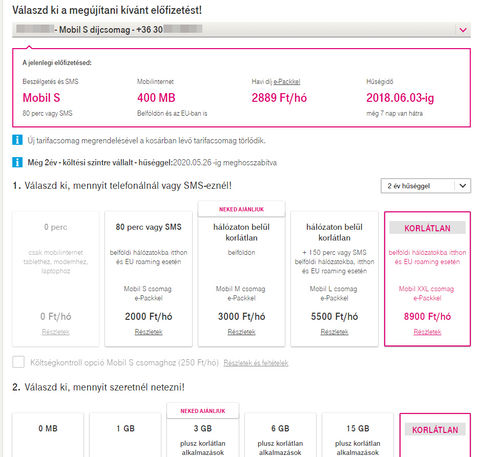The image size is (480, 457).
Task: Choose the Mobil L csomag 5500 Ft/hó card
Action: pos(334,279)
